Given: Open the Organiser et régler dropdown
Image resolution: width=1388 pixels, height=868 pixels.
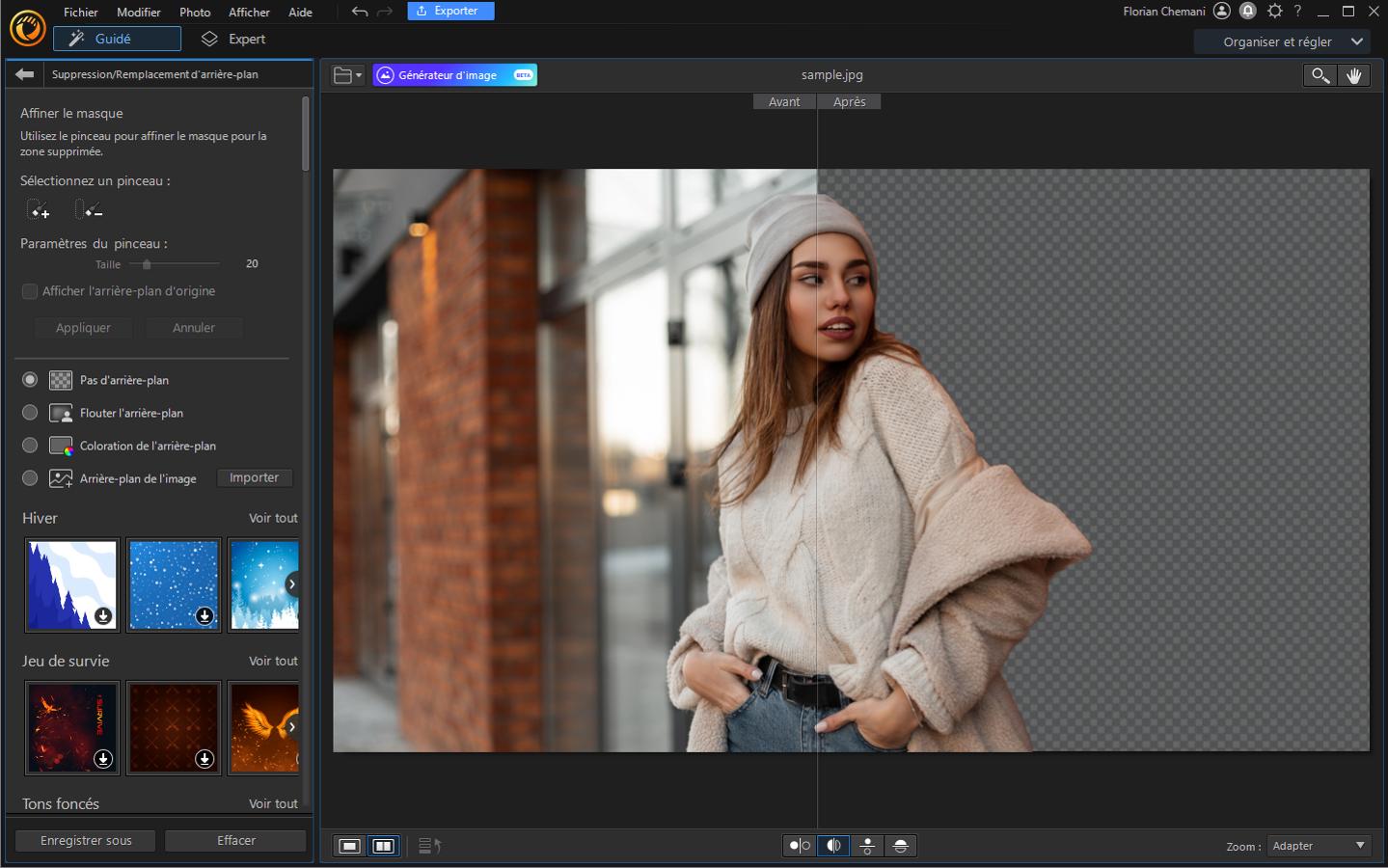Looking at the screenshot, I should click(x=1281, y=41).
